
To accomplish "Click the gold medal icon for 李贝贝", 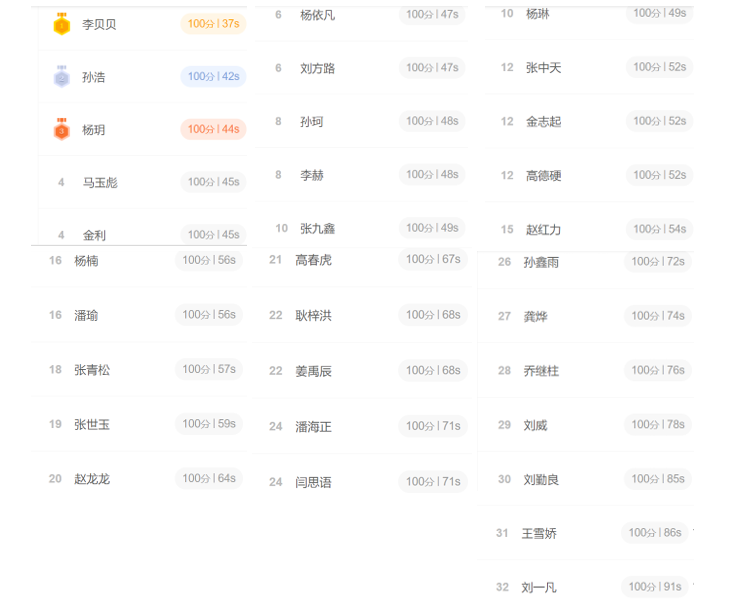I will tap(62, 24).
